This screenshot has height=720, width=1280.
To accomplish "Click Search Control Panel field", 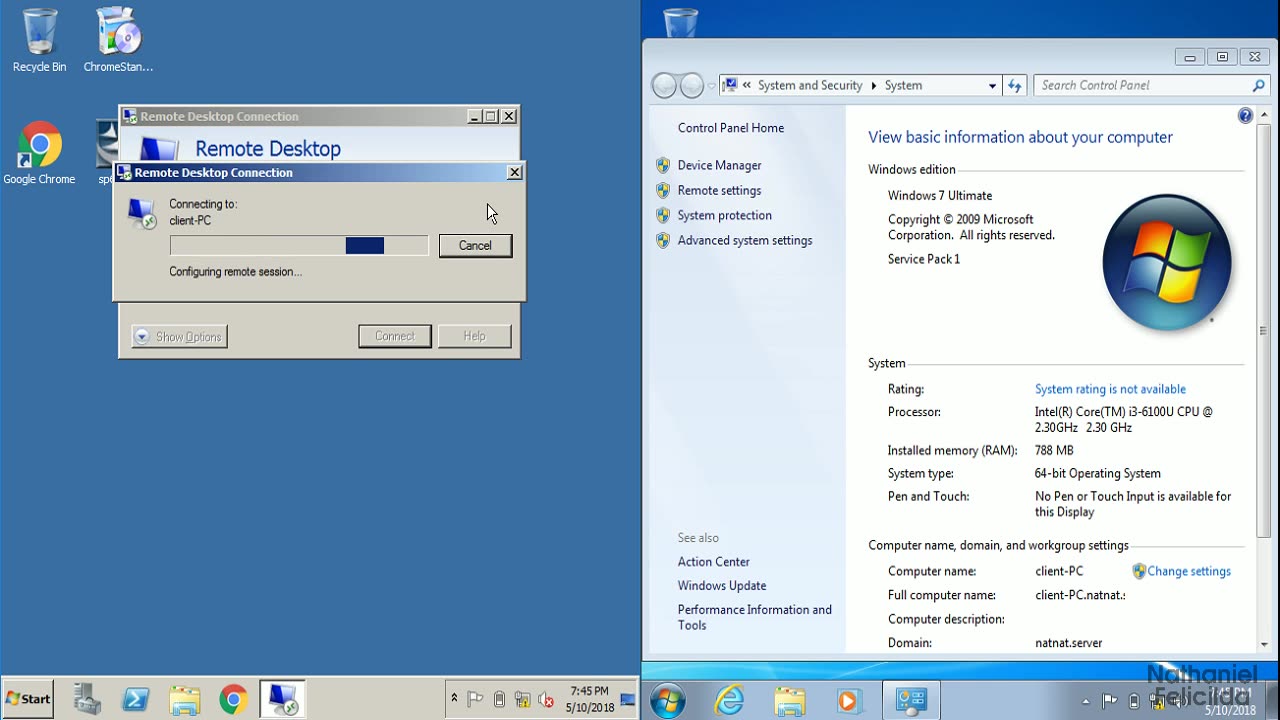I will pyautogui.click(x=1140, y=86).
